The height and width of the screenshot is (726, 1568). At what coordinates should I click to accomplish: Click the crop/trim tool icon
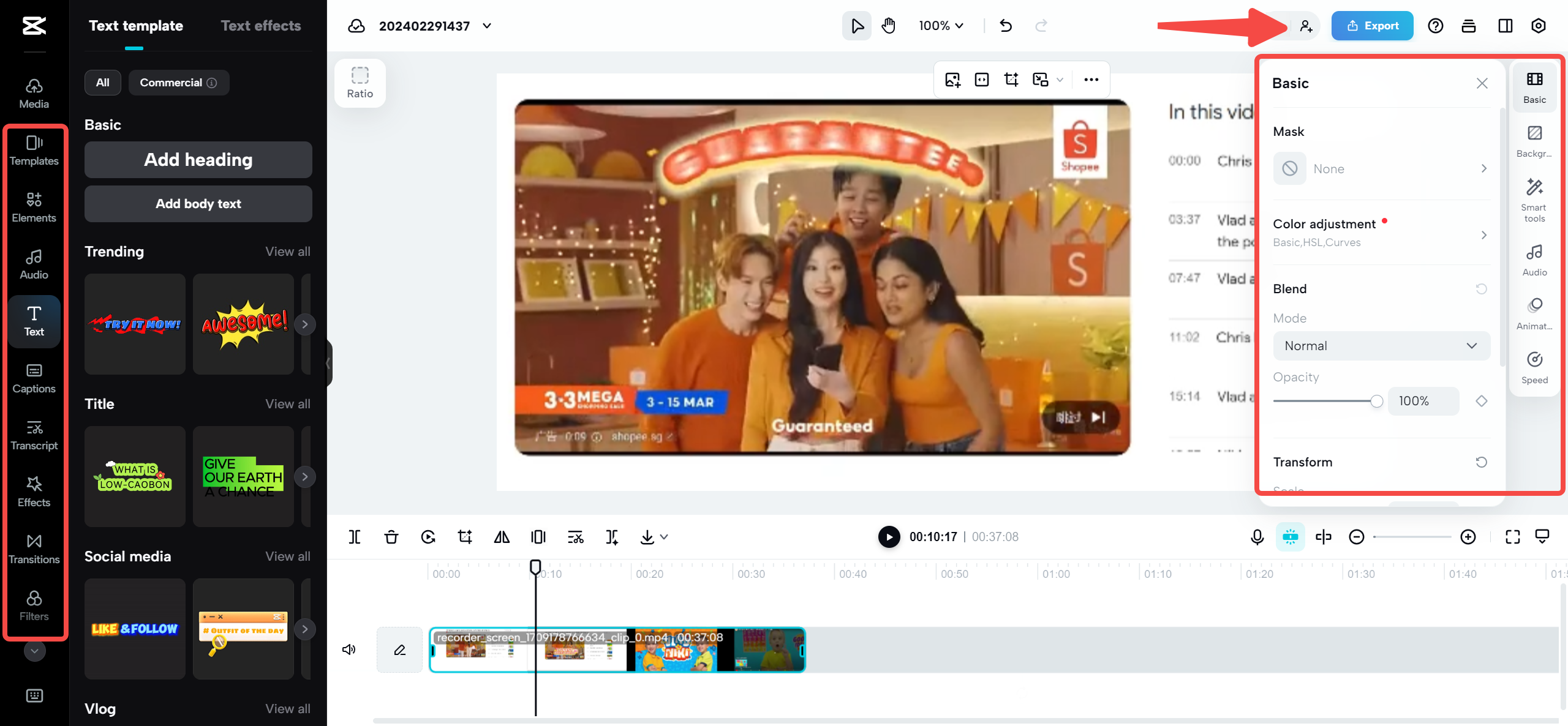pyautogui.click(x=463, y=537)
